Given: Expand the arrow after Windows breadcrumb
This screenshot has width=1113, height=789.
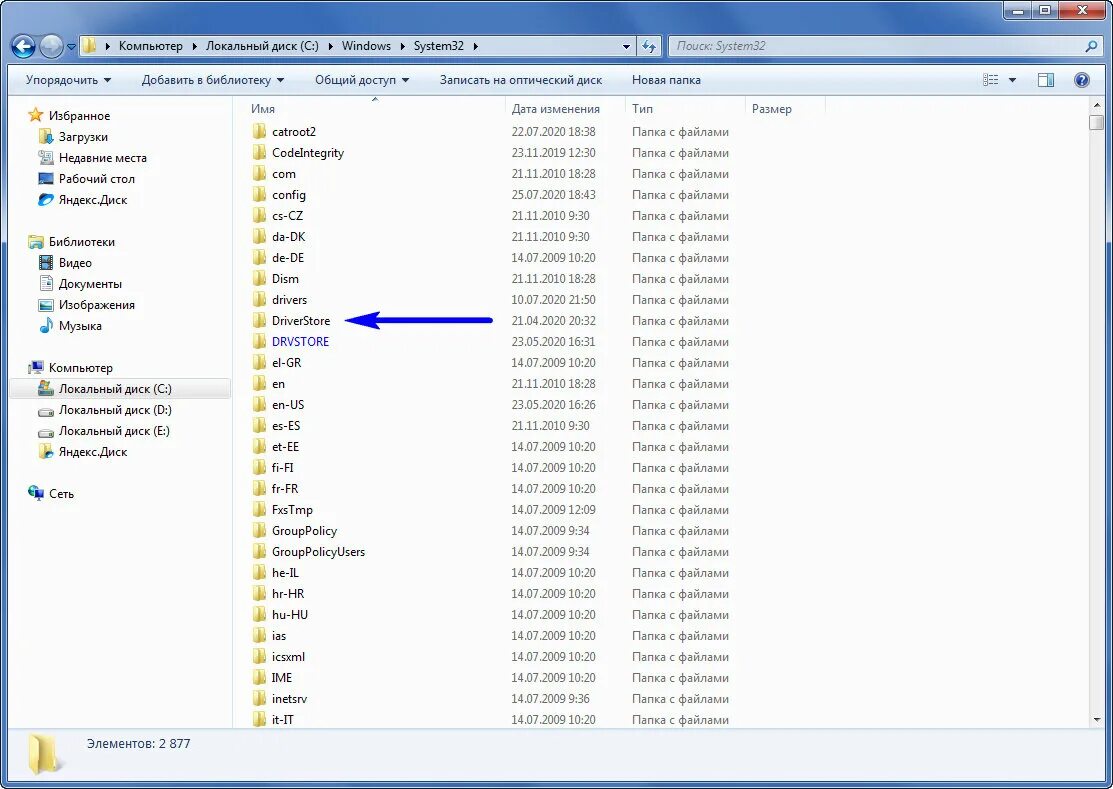Looking at the screenshot, I should click(x=402, y=46).
